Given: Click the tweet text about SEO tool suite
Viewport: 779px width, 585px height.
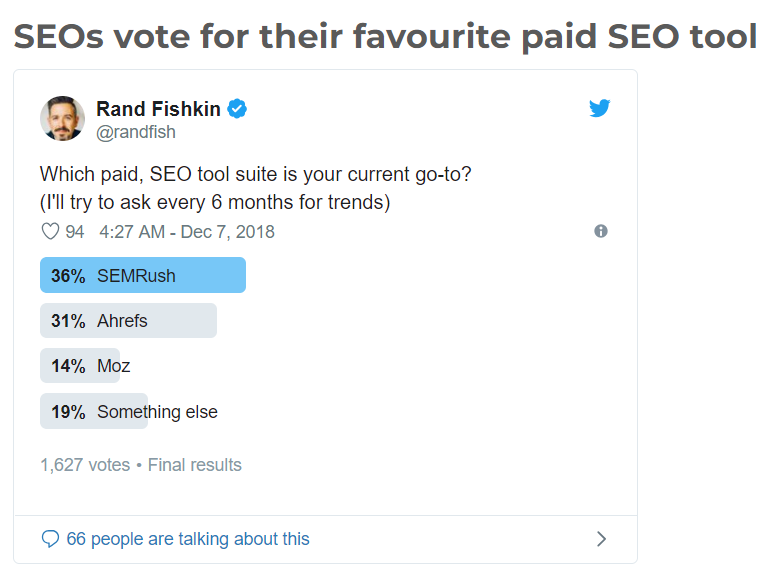Looking at the screenshot, I should tap(255, 174).
